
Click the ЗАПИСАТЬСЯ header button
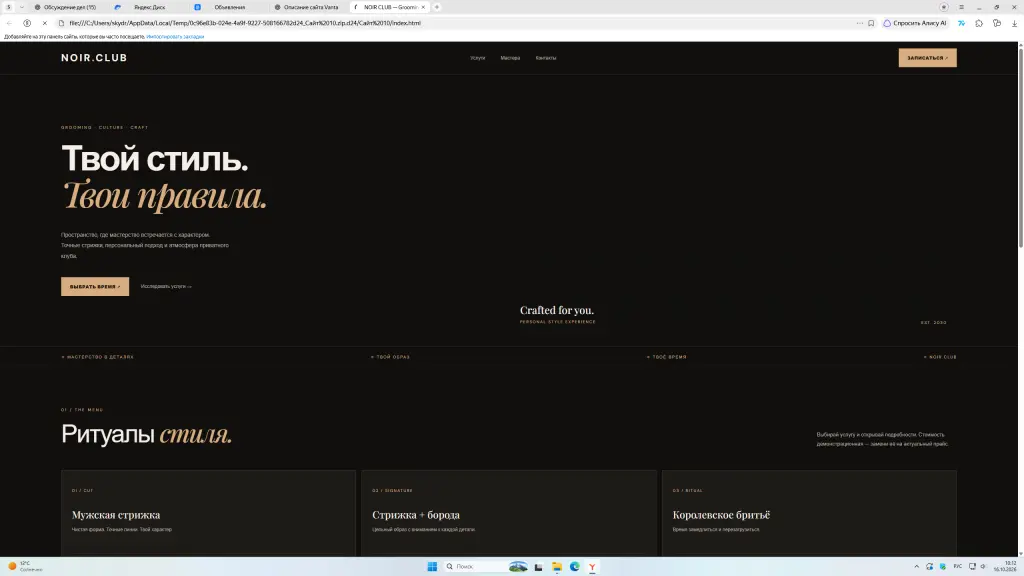coord(927,57)
